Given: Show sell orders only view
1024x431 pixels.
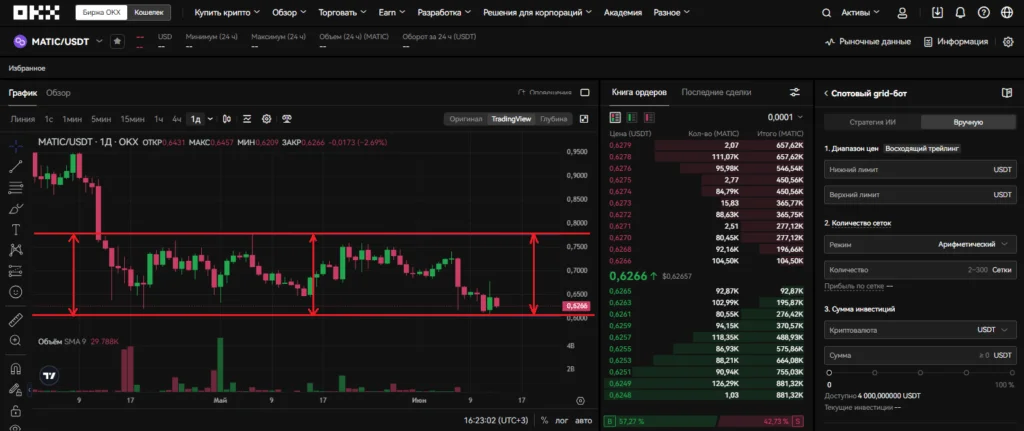Looking at the screenshot, I should 648,118.
